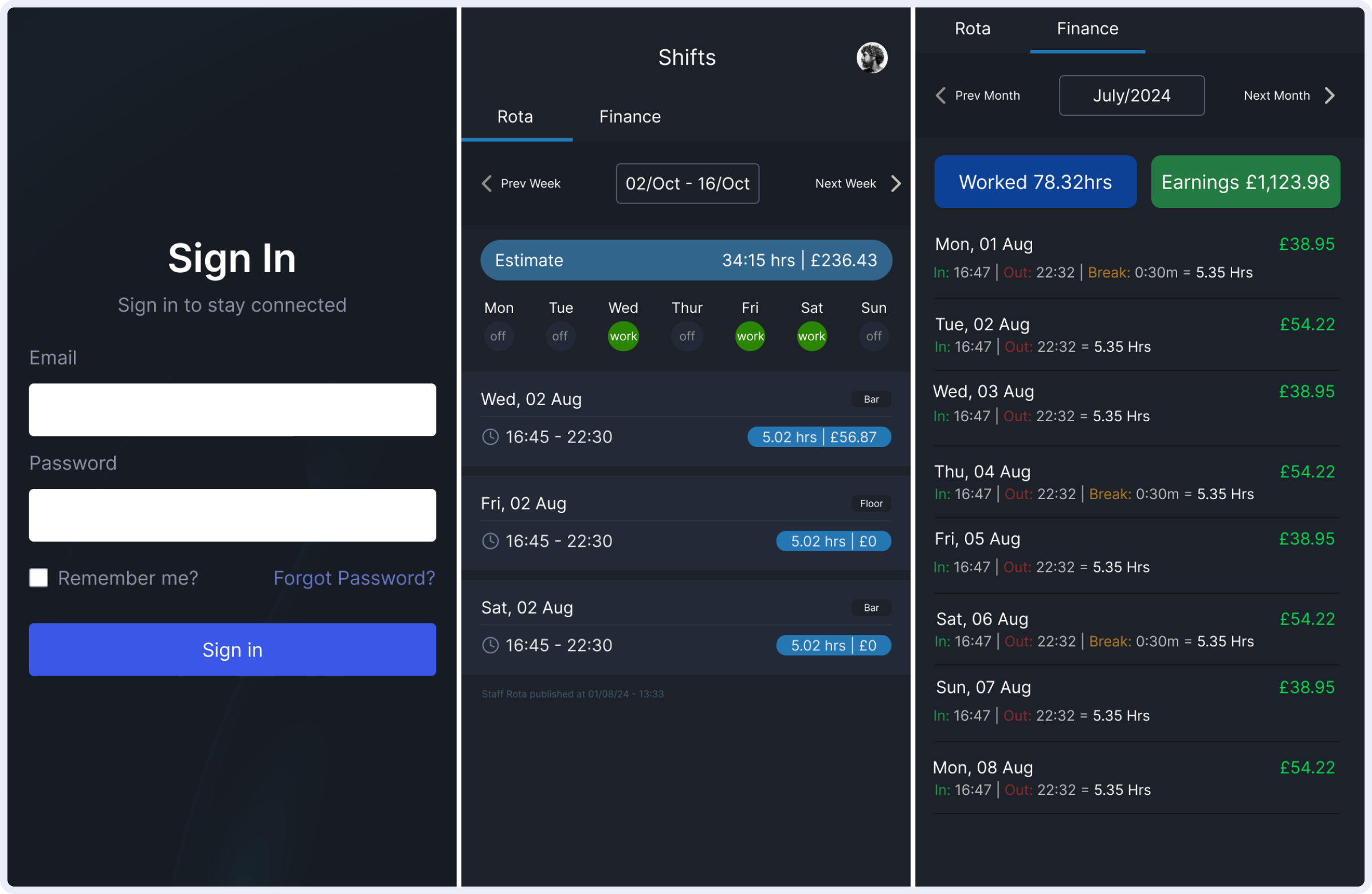Toggle Monday's off status circle

pos(498,336)
